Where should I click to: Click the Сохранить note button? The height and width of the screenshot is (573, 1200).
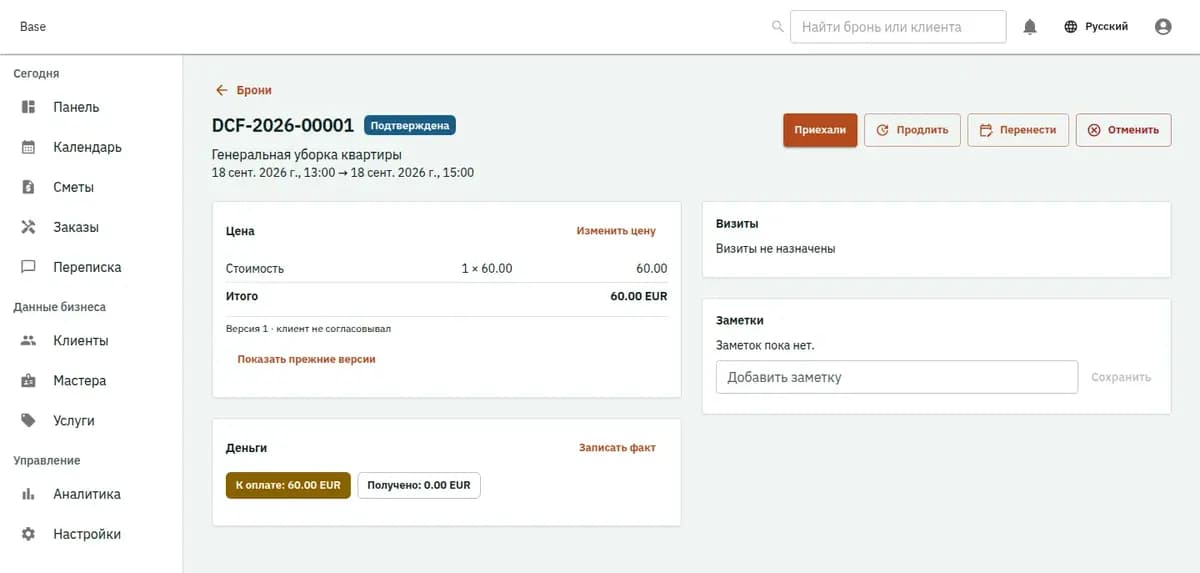(1121, 377)
